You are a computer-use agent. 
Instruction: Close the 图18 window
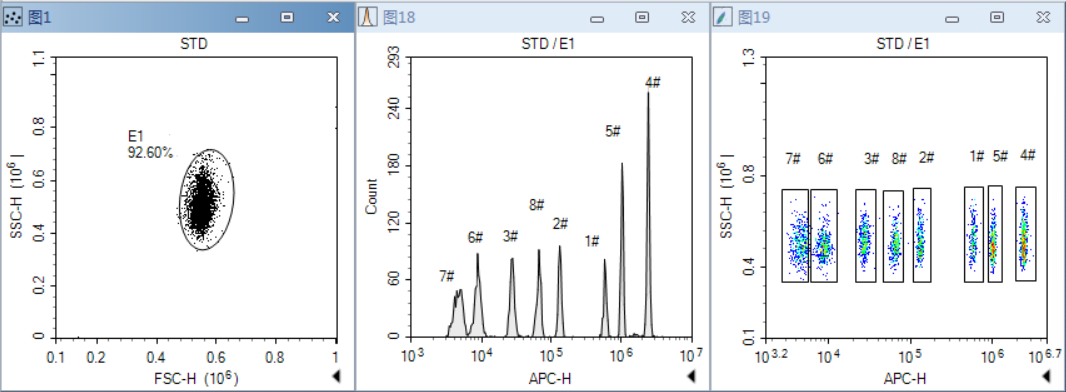click(688, 17)
